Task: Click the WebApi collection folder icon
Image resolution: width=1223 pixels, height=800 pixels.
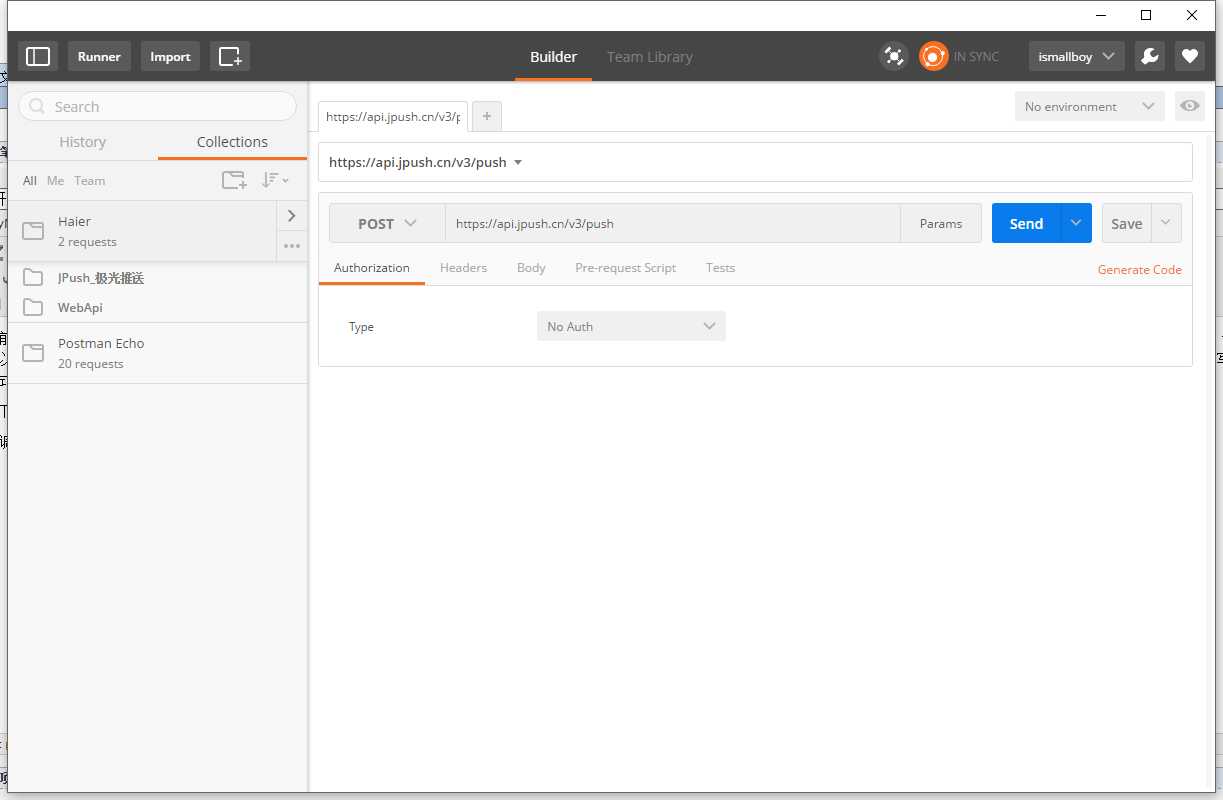Action: pos(33,307)
